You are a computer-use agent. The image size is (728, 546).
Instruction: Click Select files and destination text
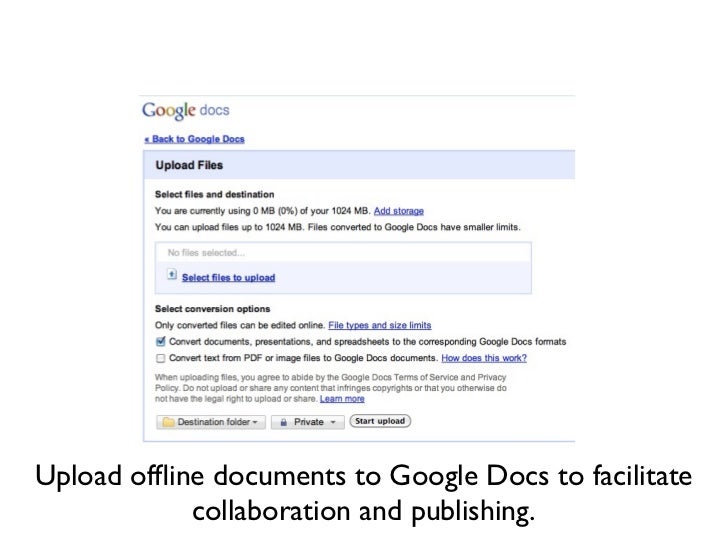214,195
